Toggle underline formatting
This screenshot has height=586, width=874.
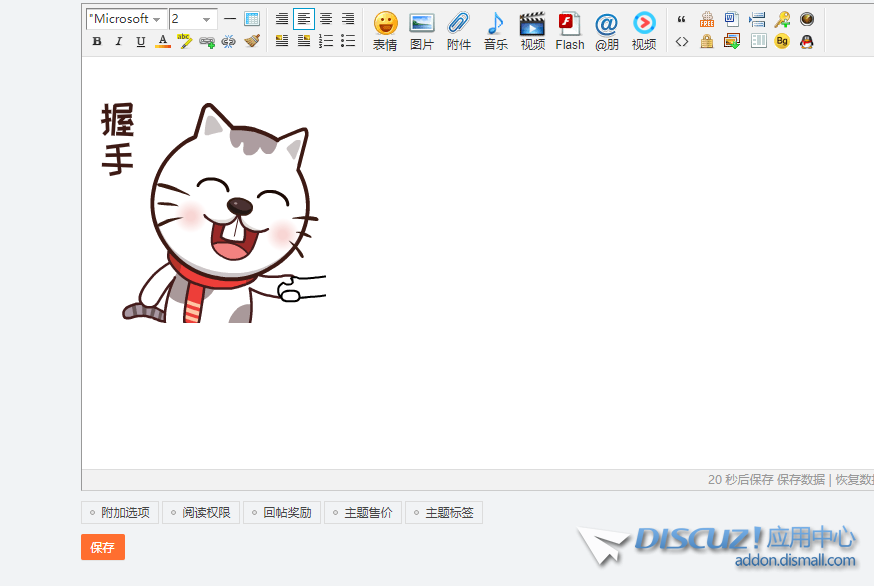click(140, 41)
